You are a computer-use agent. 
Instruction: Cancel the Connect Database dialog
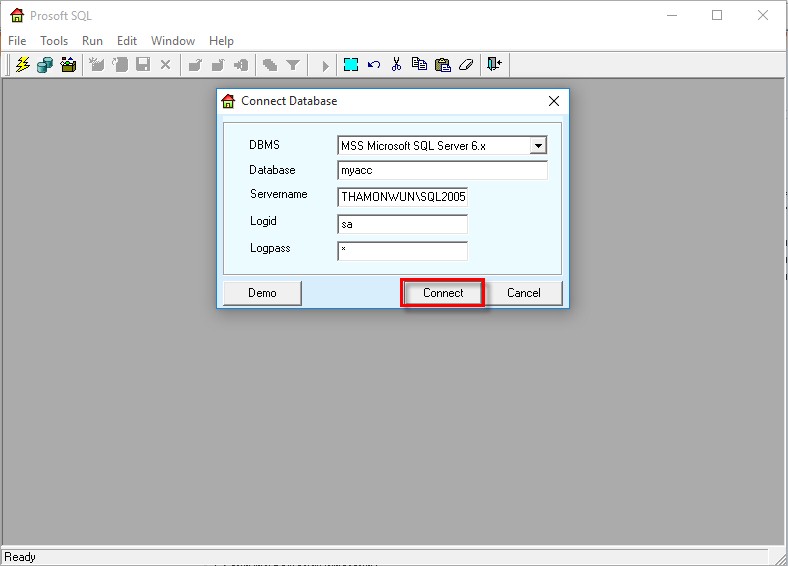coord(523,293)
